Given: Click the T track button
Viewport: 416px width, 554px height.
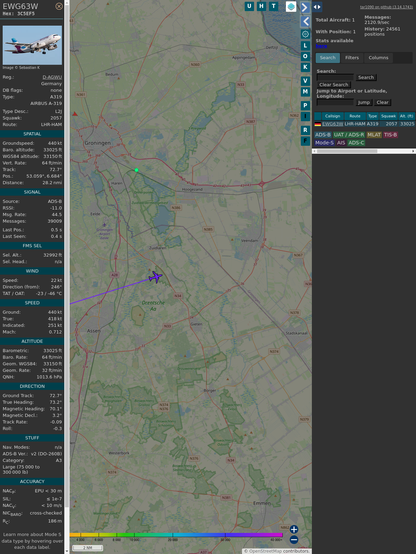Looking at the screenshot, I should [274, 6].
